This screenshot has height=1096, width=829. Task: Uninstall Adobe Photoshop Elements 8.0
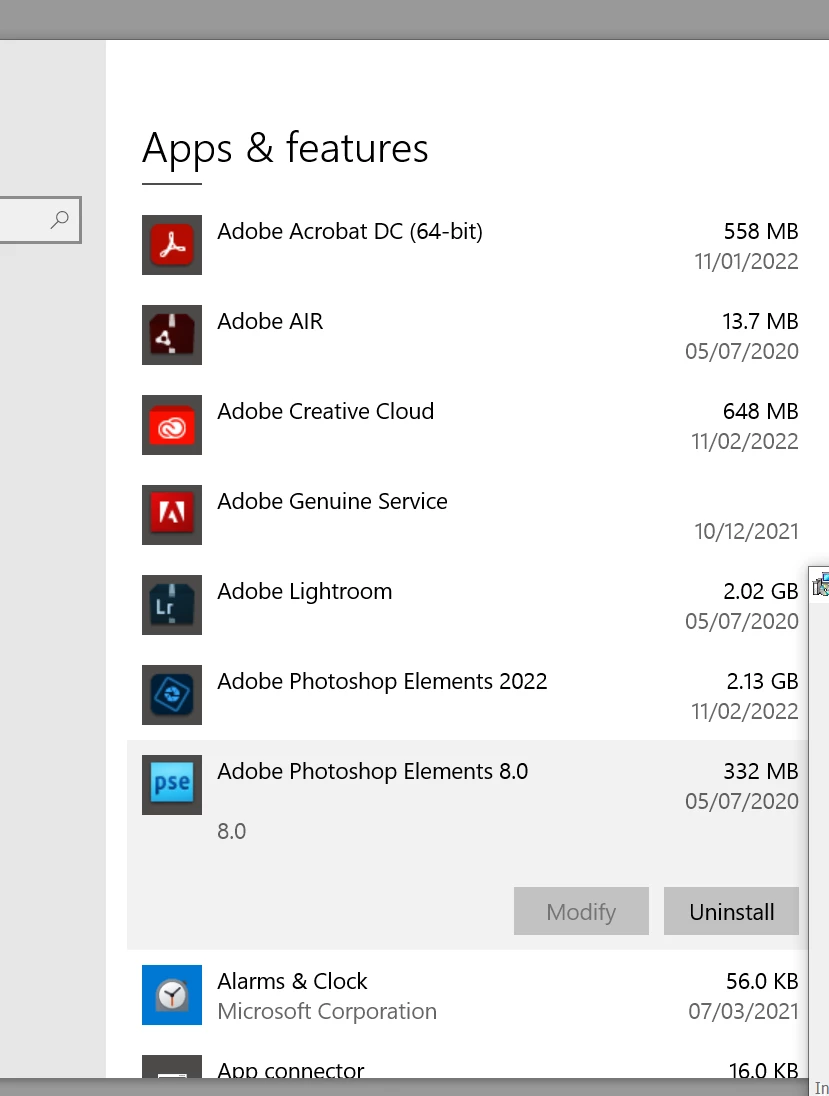tap(731, 911)
